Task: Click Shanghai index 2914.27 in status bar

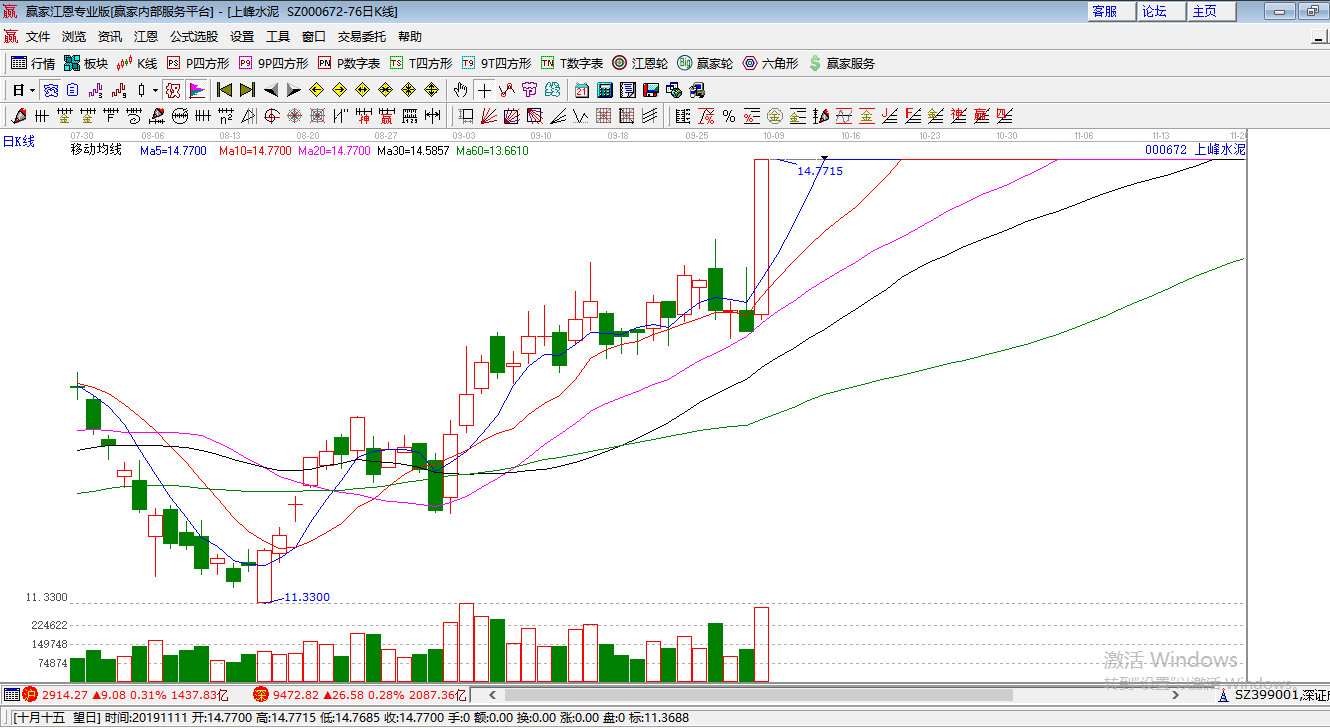Action: (x=64, y=694)
